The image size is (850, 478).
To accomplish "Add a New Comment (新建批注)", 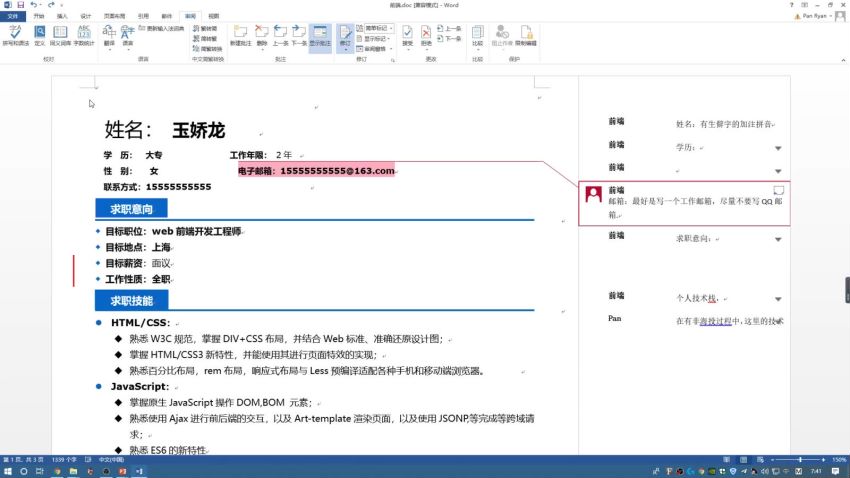I will pos(240,36).
